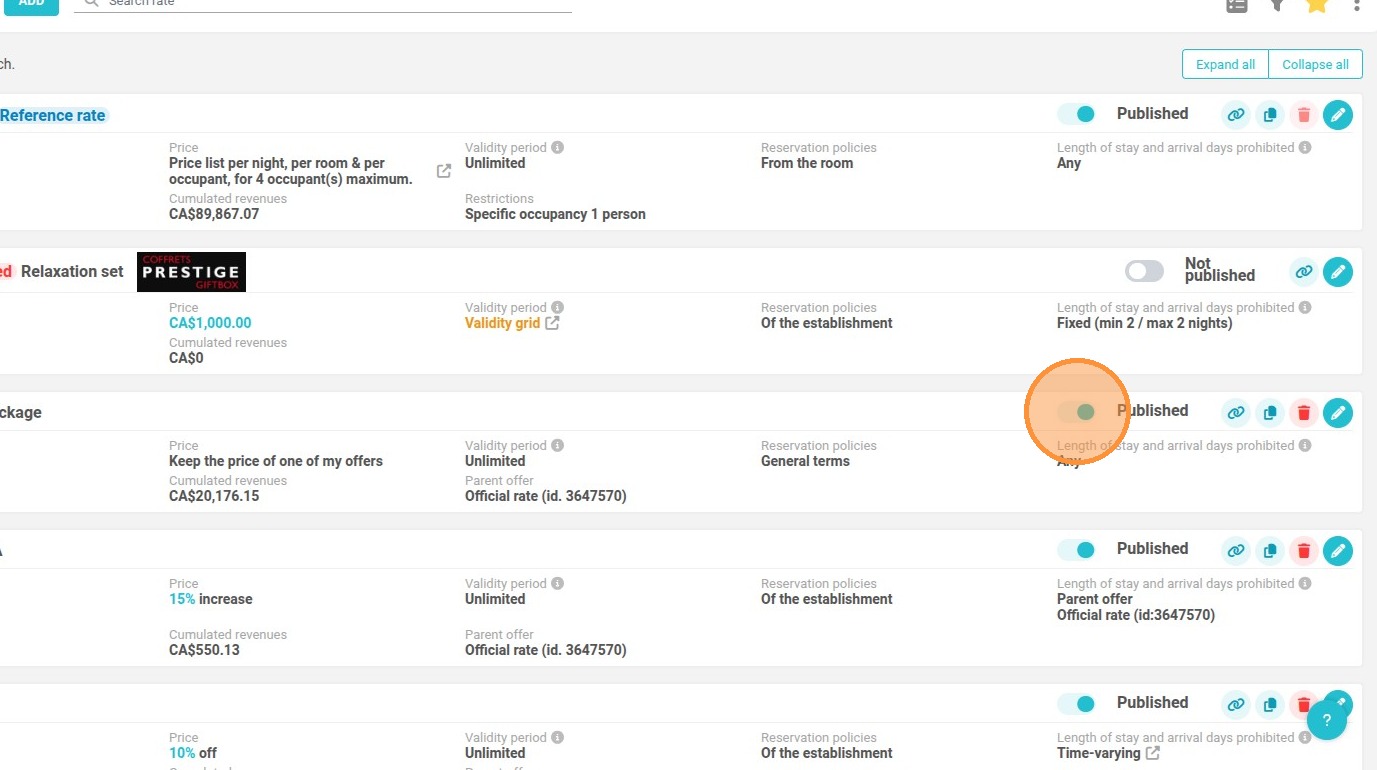
Task: Open the Validity grid link
Action: (x=502, y=323)
